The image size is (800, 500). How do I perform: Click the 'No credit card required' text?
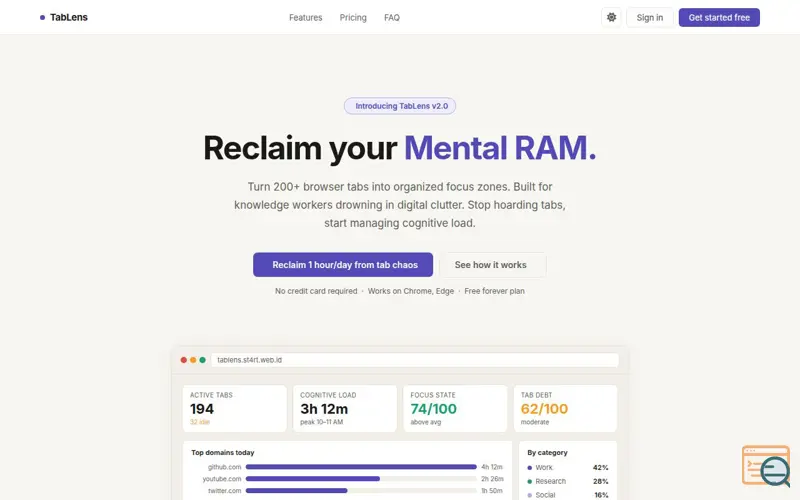pyautogui.click(x=316, y=291)
